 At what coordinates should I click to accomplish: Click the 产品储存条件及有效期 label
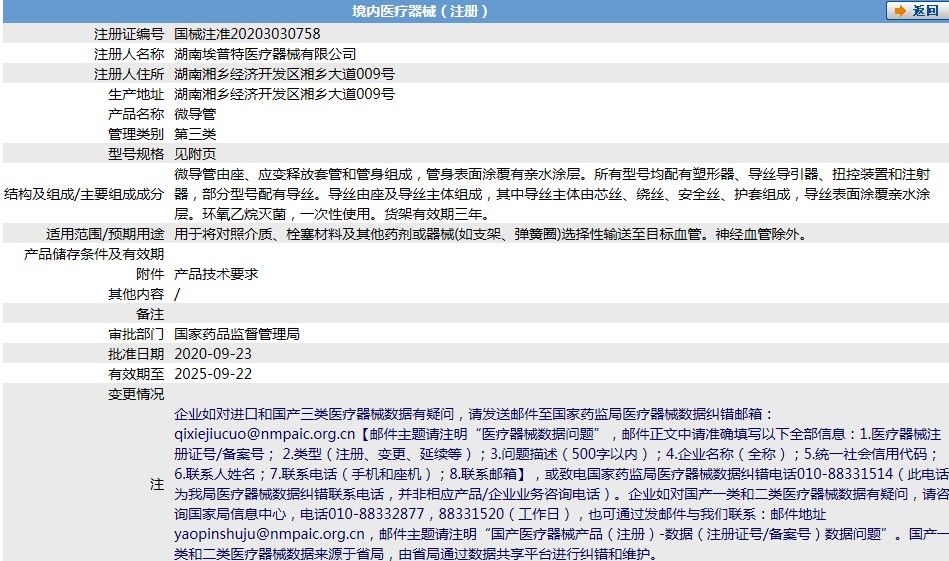click(x=94, y=254)
